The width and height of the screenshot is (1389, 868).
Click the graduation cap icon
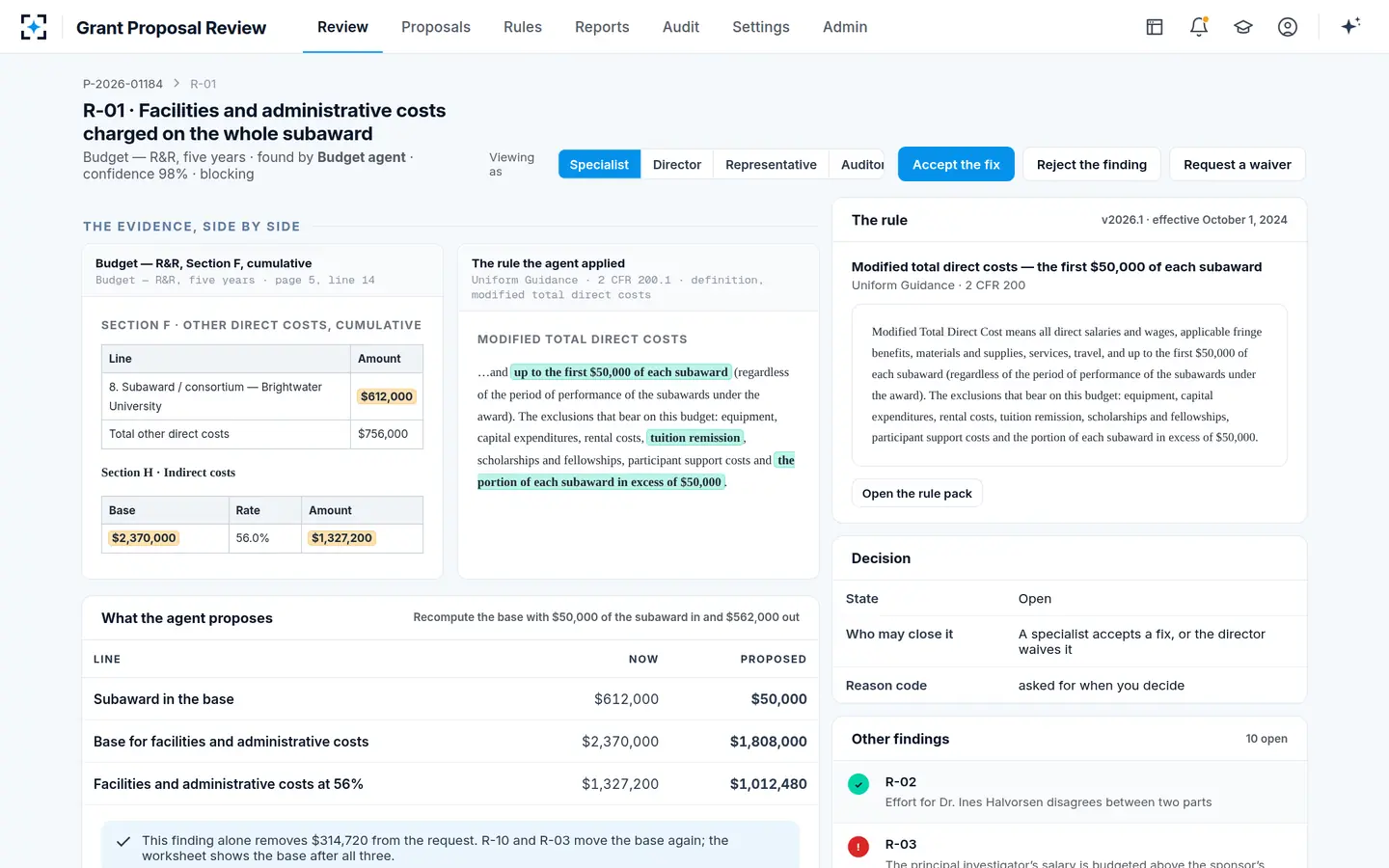coord(1243,27)
